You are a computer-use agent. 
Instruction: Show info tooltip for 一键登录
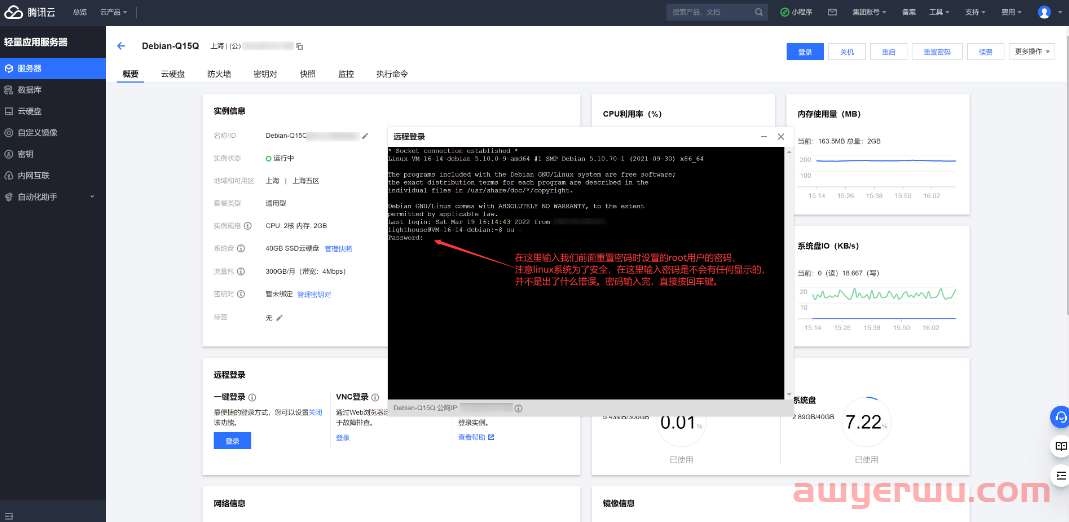[252, 397]
